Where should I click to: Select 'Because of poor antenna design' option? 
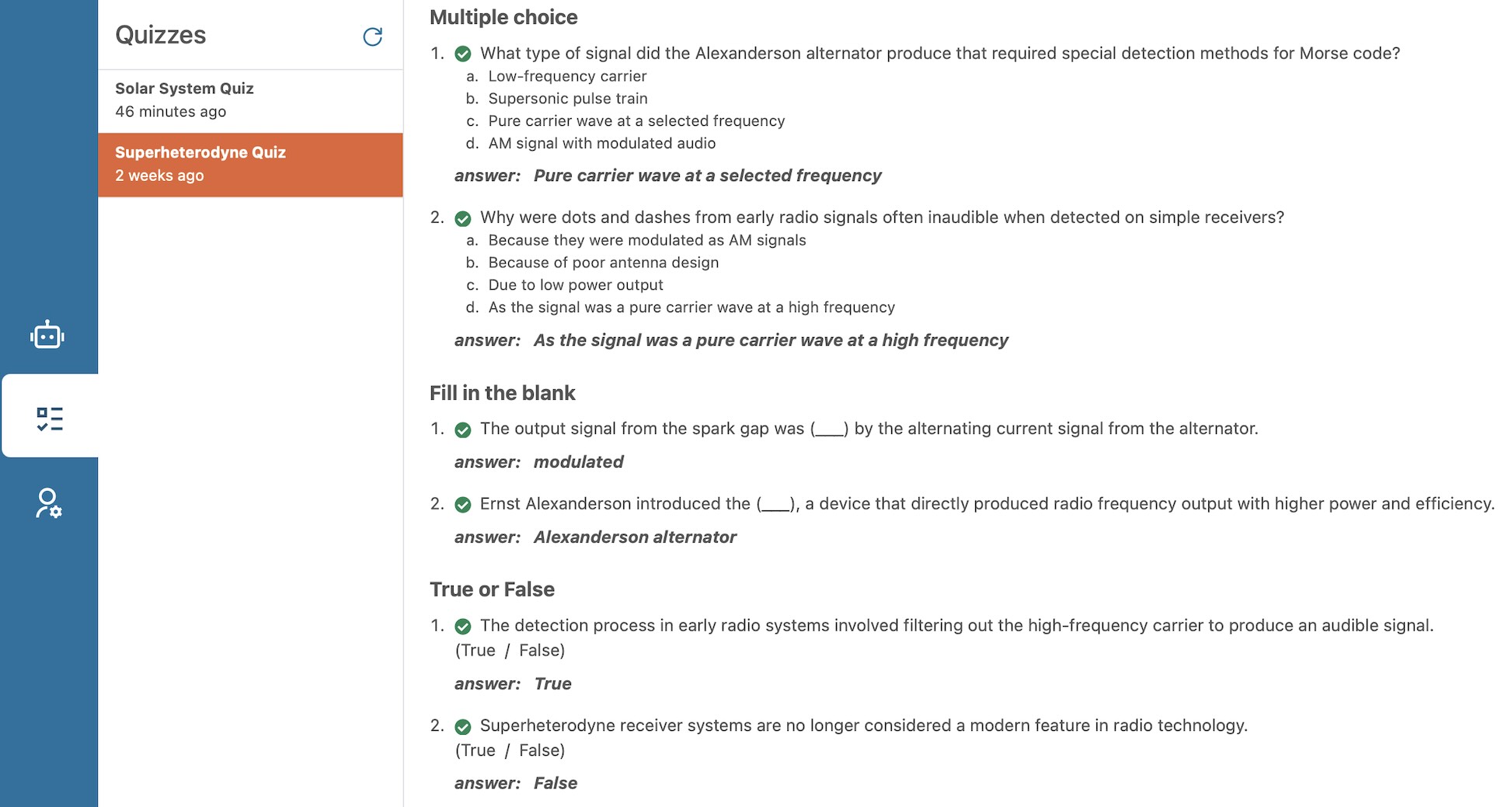click(x=603, y=263)
